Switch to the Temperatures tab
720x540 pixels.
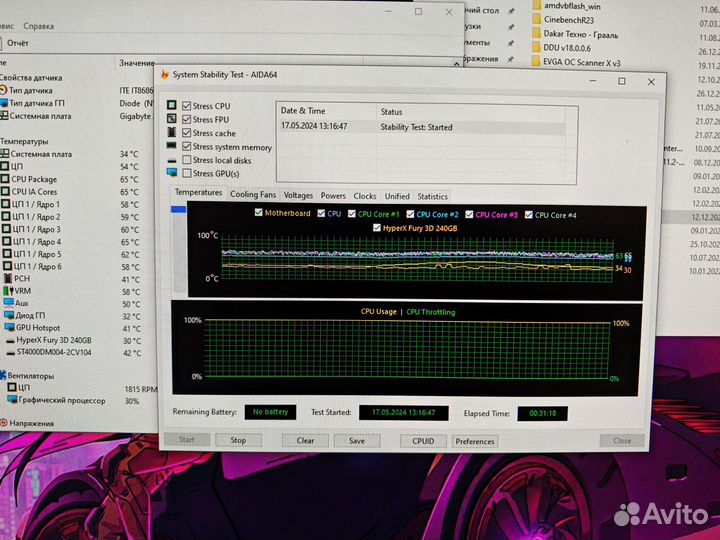[198, 192]
